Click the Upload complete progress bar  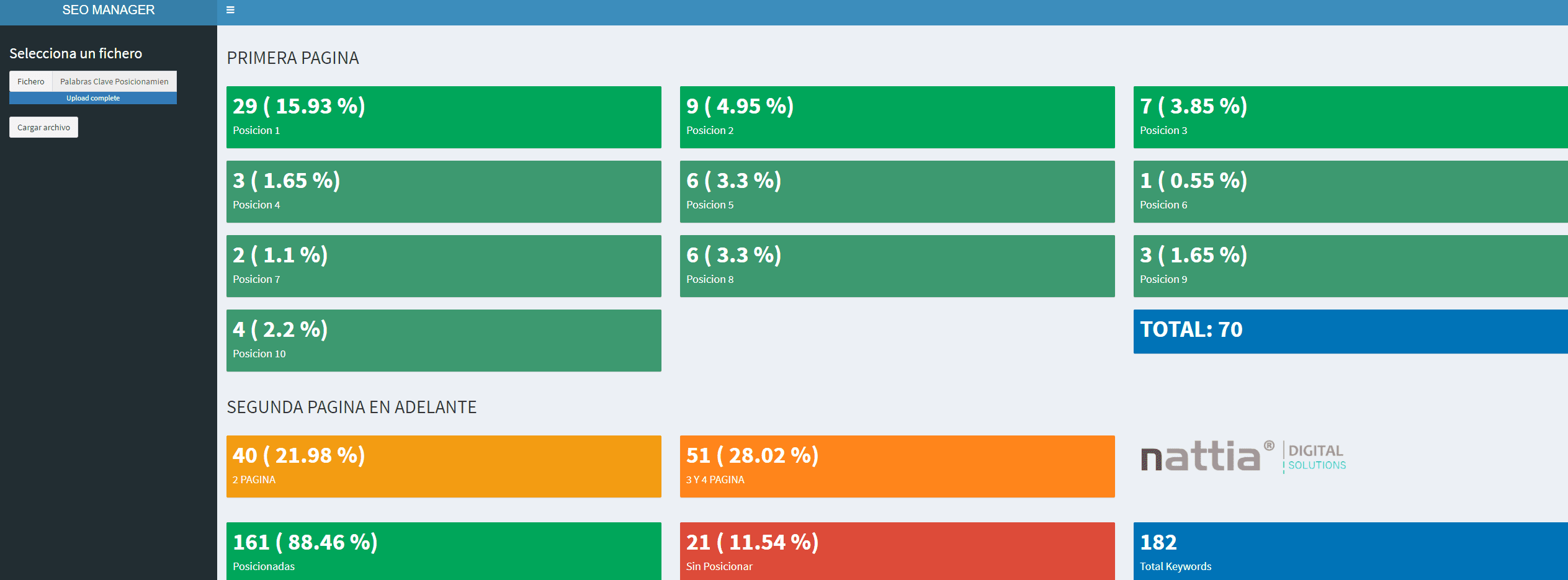coord(93,98)
